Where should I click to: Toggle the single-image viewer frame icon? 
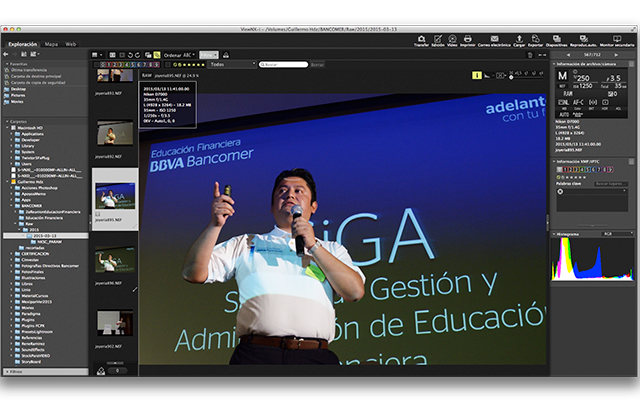tap(122, 55)
